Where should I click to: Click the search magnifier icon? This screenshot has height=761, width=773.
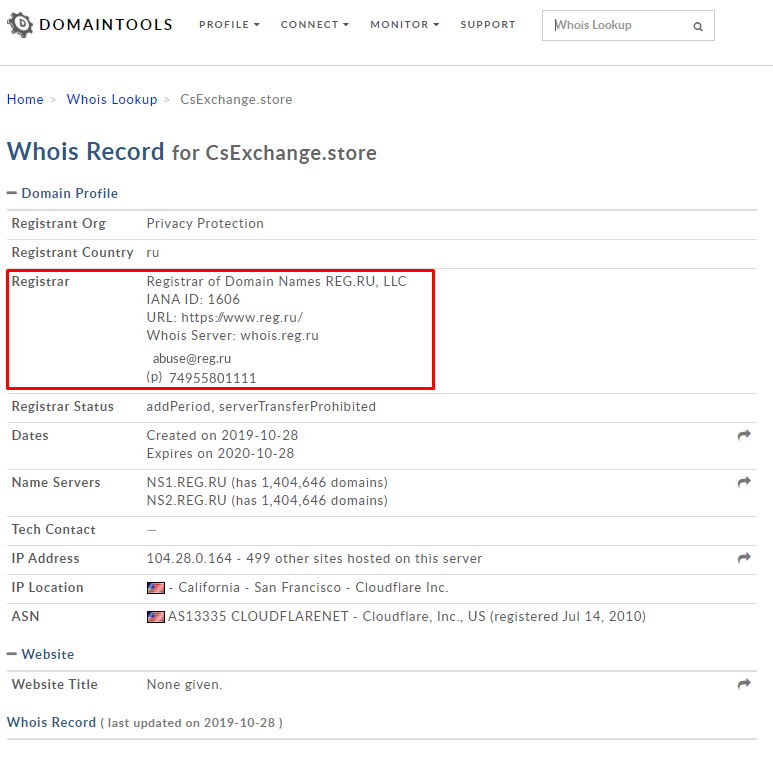(698, 27)
